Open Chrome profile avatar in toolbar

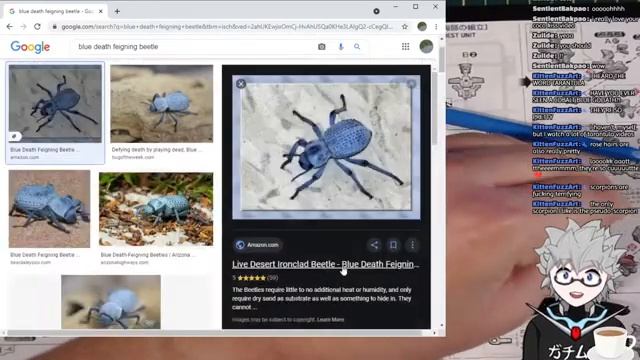tap(422, 27)
